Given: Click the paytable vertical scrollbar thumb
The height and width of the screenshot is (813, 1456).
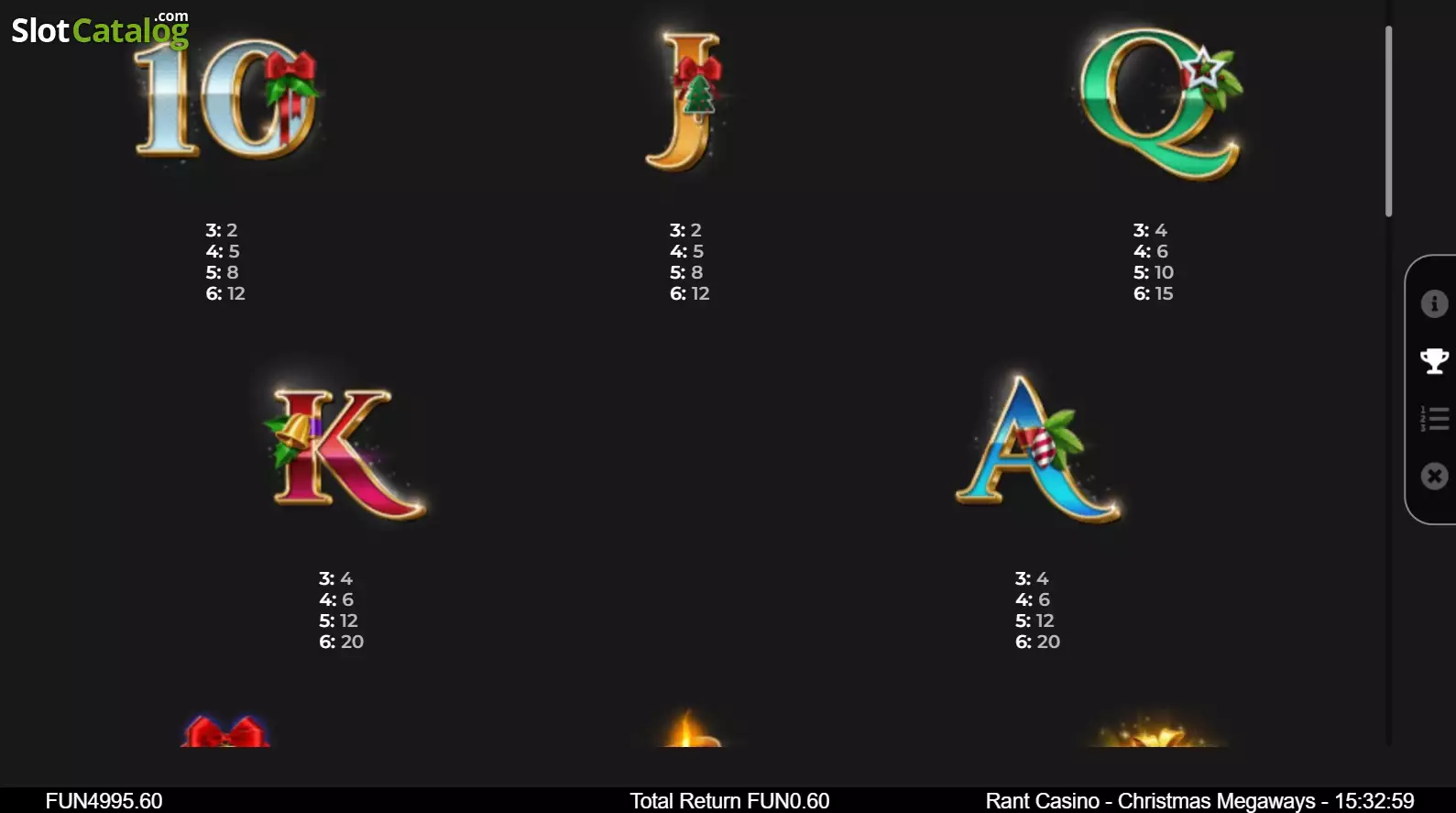Looking at the screenshot, I should [1388, 121].
